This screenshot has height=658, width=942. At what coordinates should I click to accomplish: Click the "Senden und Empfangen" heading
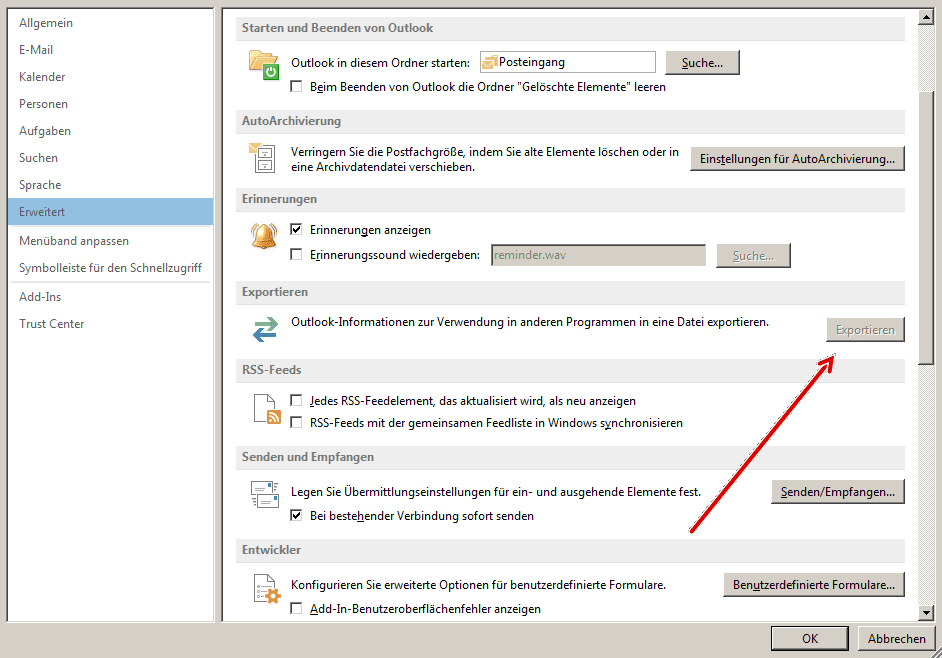(x=308, y=457)
